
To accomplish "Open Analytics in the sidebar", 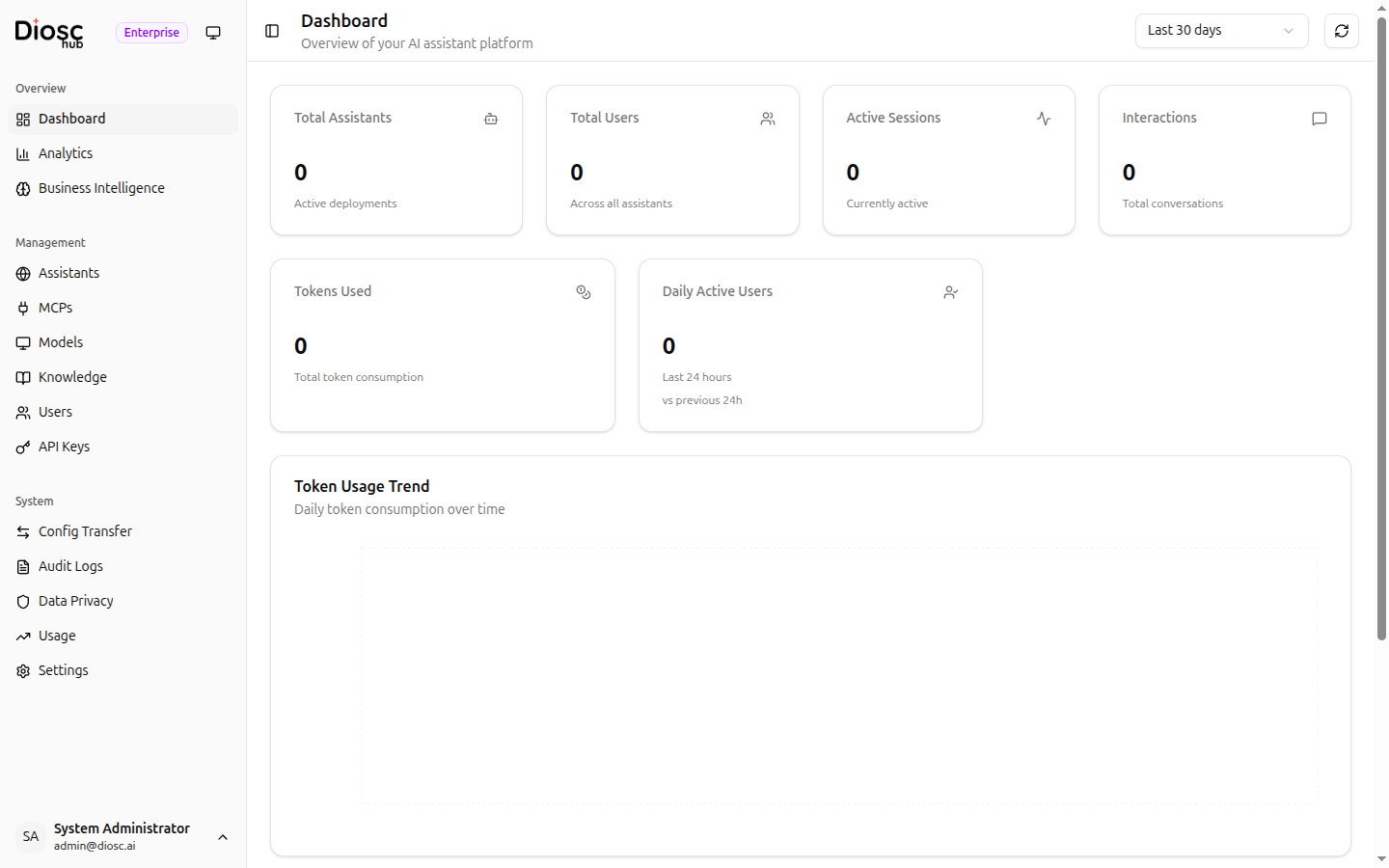I will tap(123, 153).
